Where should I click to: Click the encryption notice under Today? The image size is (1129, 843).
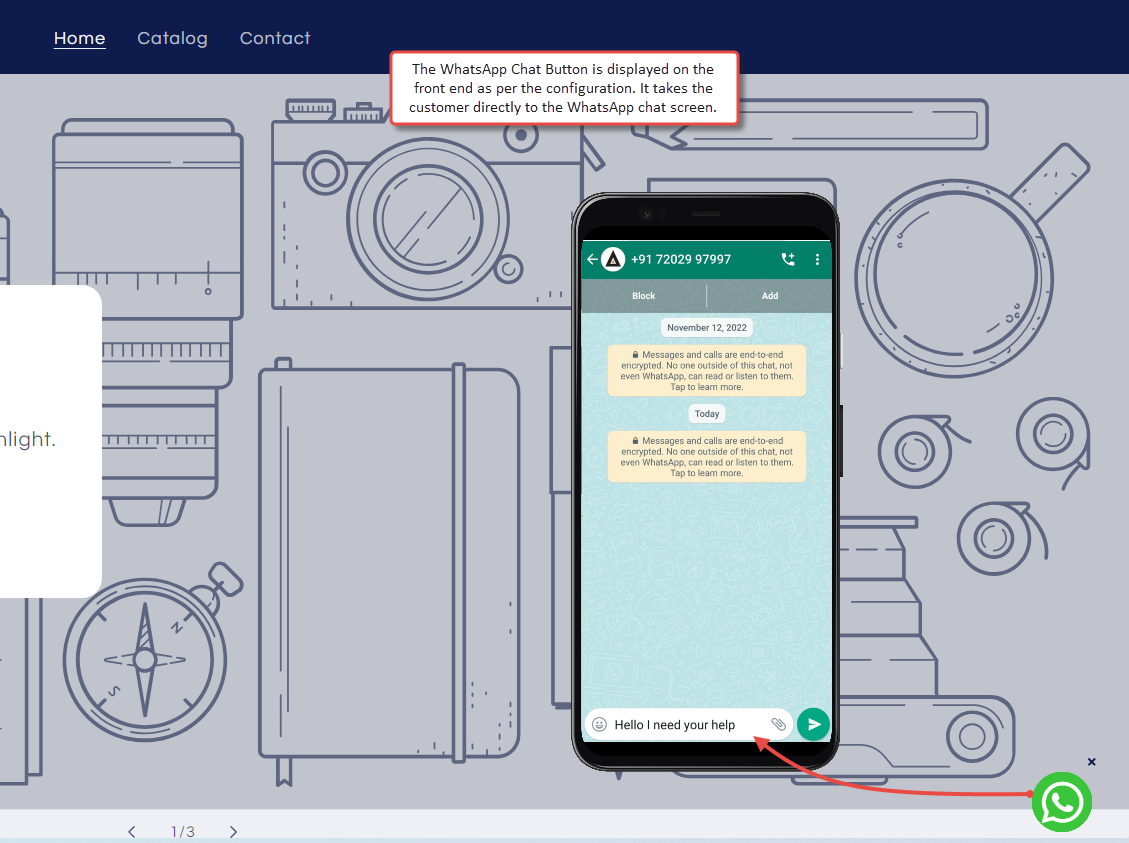click(x=707, y=457)
